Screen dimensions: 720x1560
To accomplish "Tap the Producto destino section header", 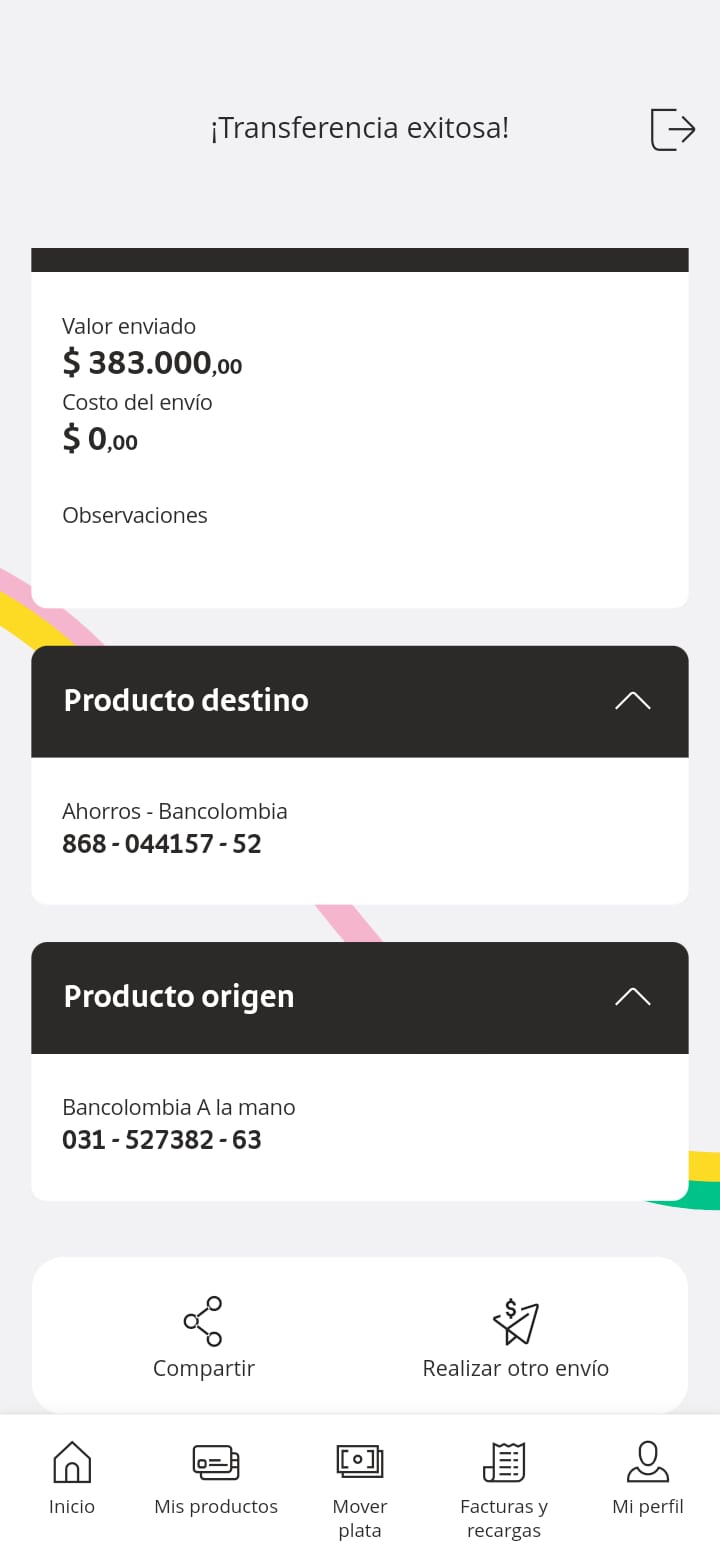I will [x=186, y=701].
